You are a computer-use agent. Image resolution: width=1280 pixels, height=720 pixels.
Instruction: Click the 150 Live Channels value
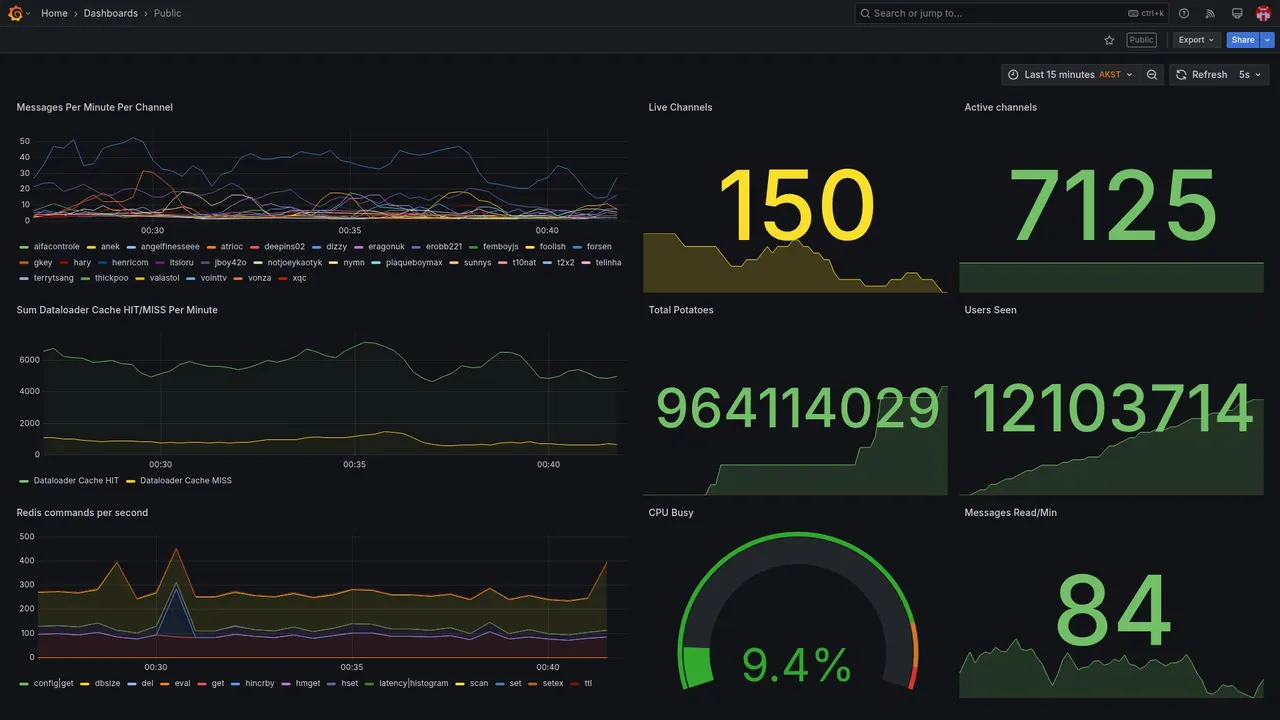click(796, 205)
